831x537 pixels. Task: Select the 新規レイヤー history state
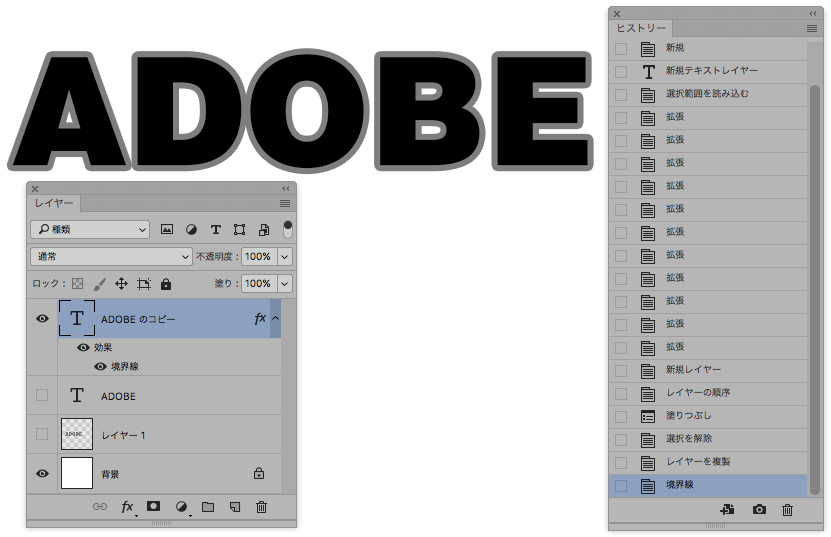pos(708,370)
